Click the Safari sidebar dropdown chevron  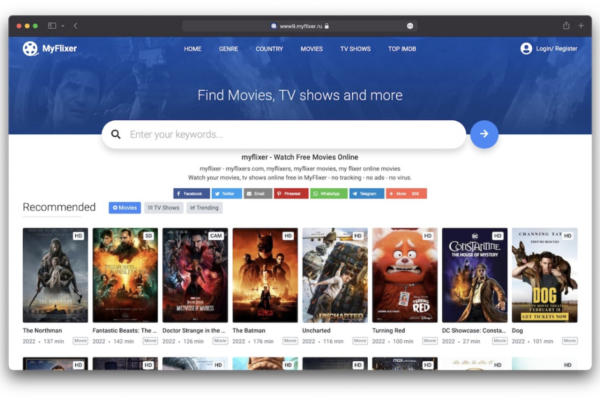(62, 25)
